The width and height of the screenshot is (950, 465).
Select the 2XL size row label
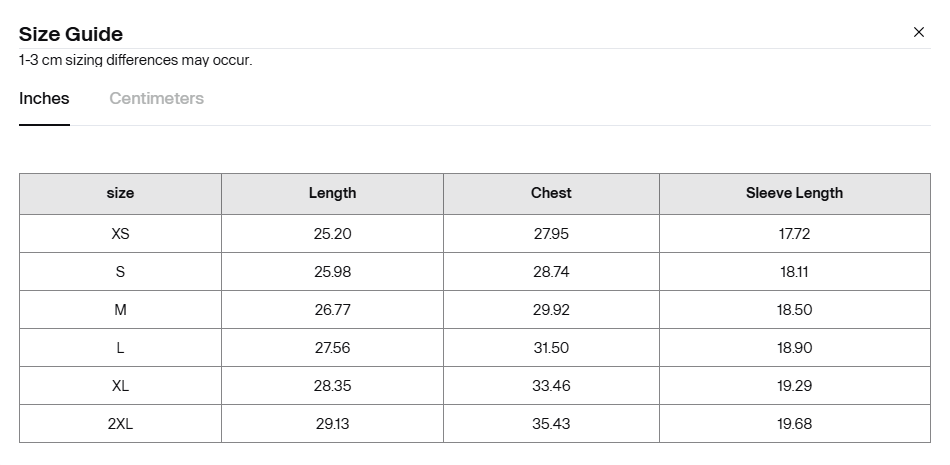coord(121,424)
